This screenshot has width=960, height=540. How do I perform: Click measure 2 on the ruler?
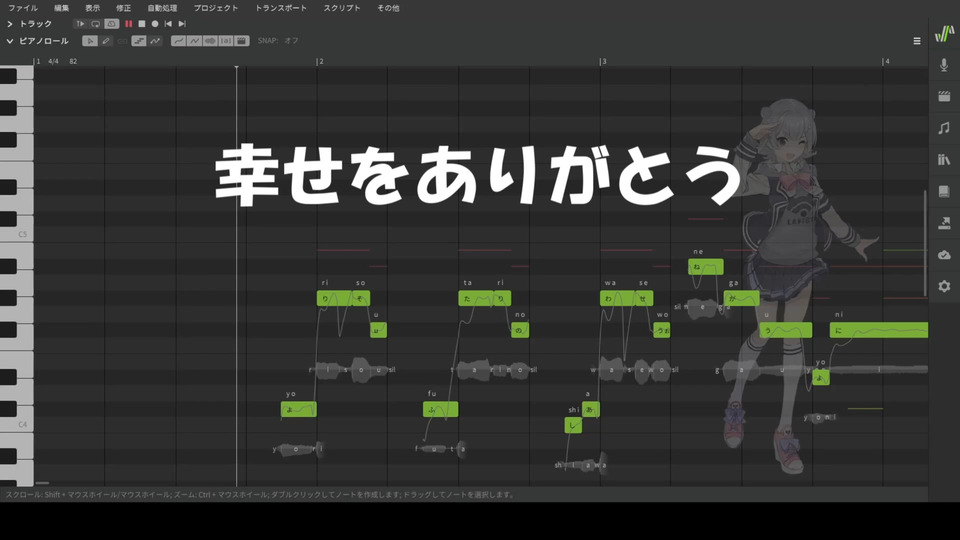click(x=320, y=61)
